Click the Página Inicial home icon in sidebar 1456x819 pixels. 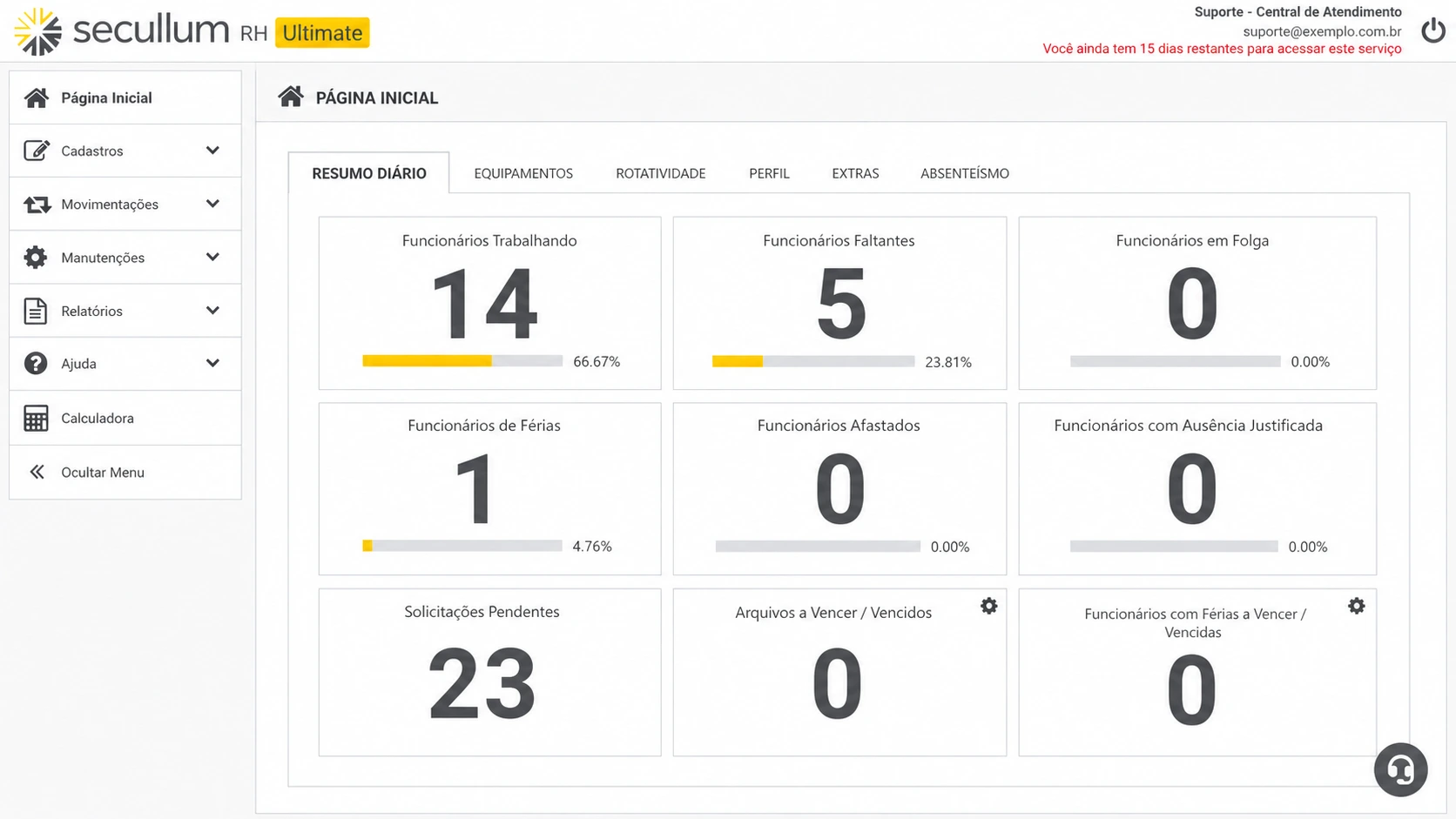[36, 97]
